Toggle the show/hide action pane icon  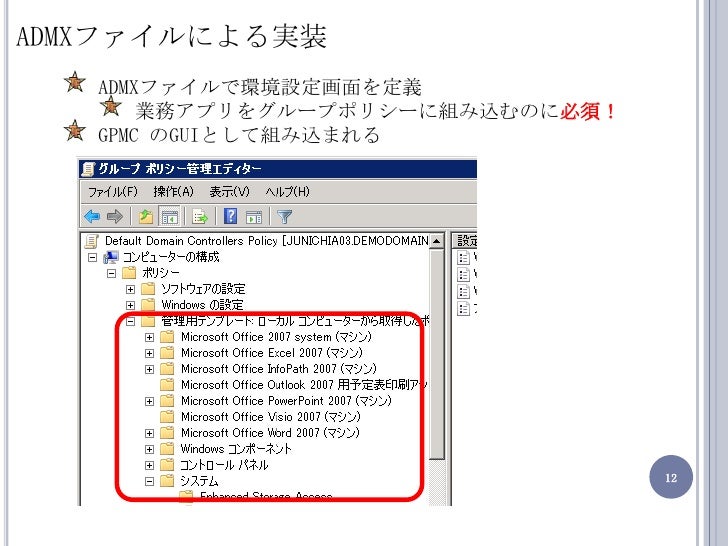[254, 217]
